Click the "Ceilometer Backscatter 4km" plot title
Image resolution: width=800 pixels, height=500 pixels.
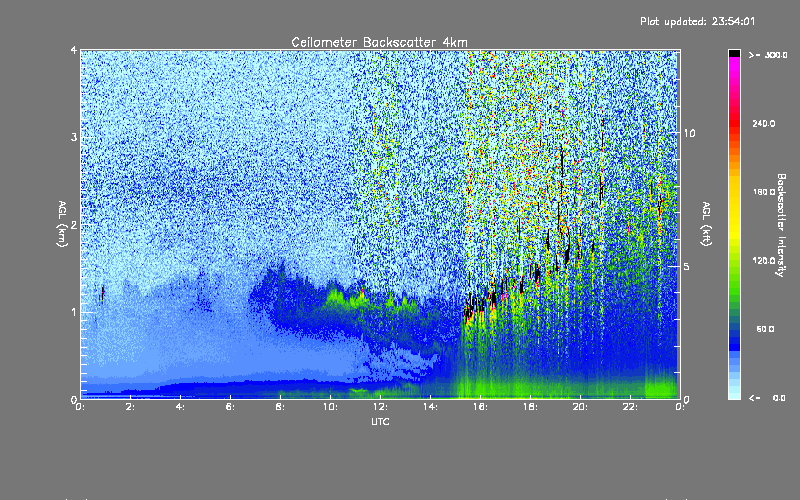tap(379, 42)
